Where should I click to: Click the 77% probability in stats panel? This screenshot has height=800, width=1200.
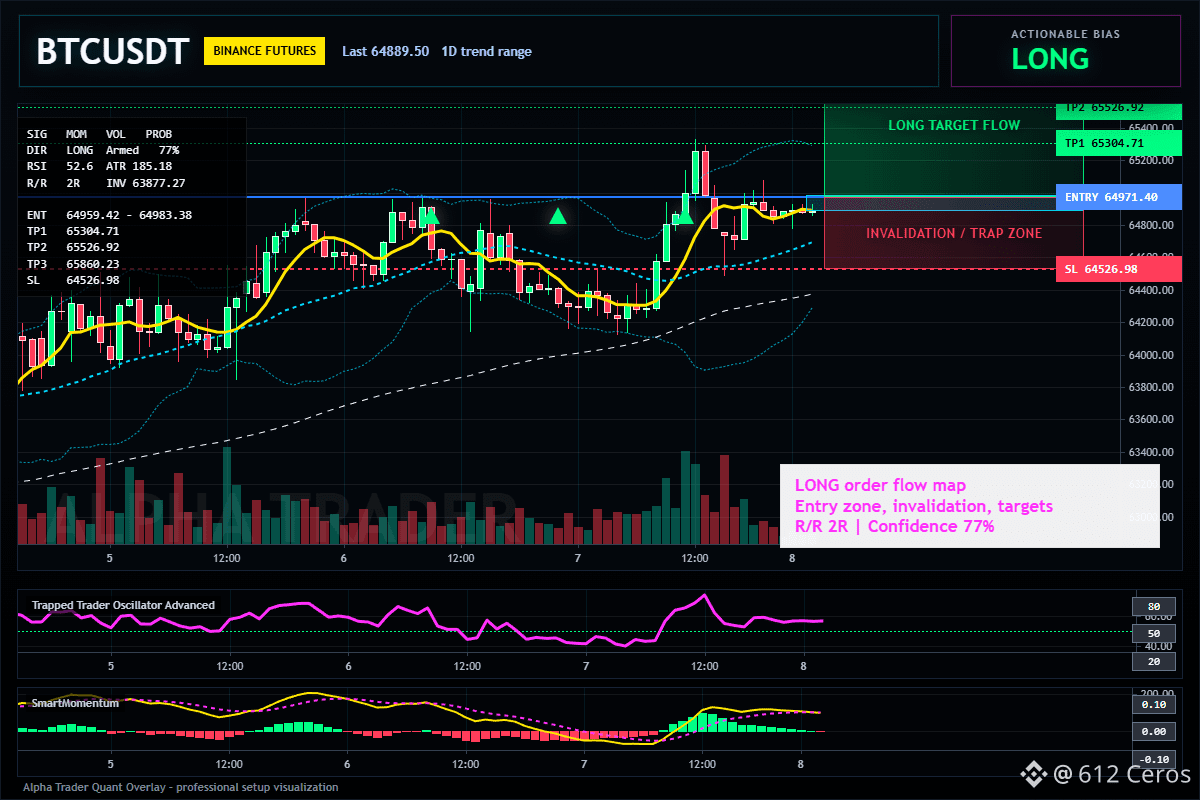169,149
